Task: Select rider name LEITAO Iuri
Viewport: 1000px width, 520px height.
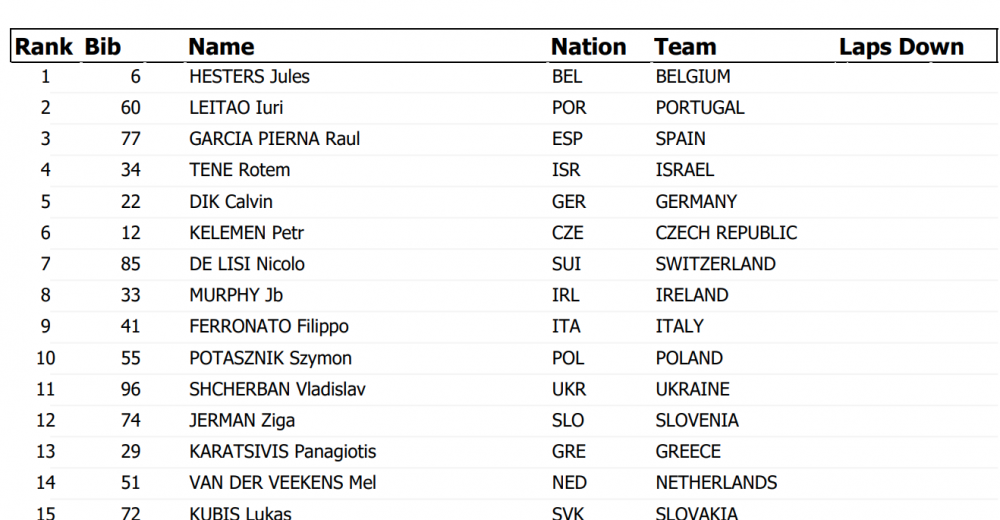Action: click(236, 107)
